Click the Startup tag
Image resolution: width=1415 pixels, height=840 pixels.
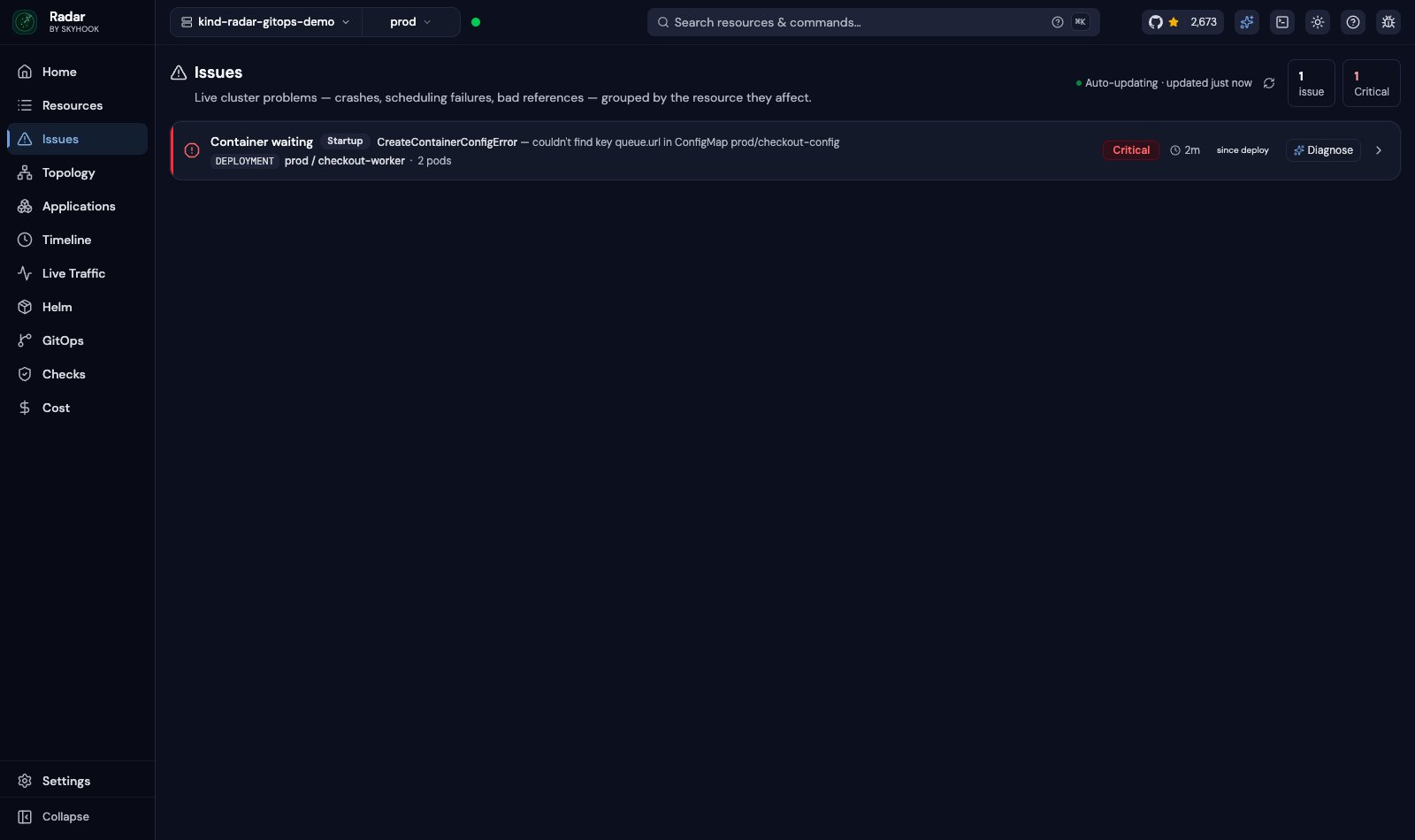pos(345,141)
